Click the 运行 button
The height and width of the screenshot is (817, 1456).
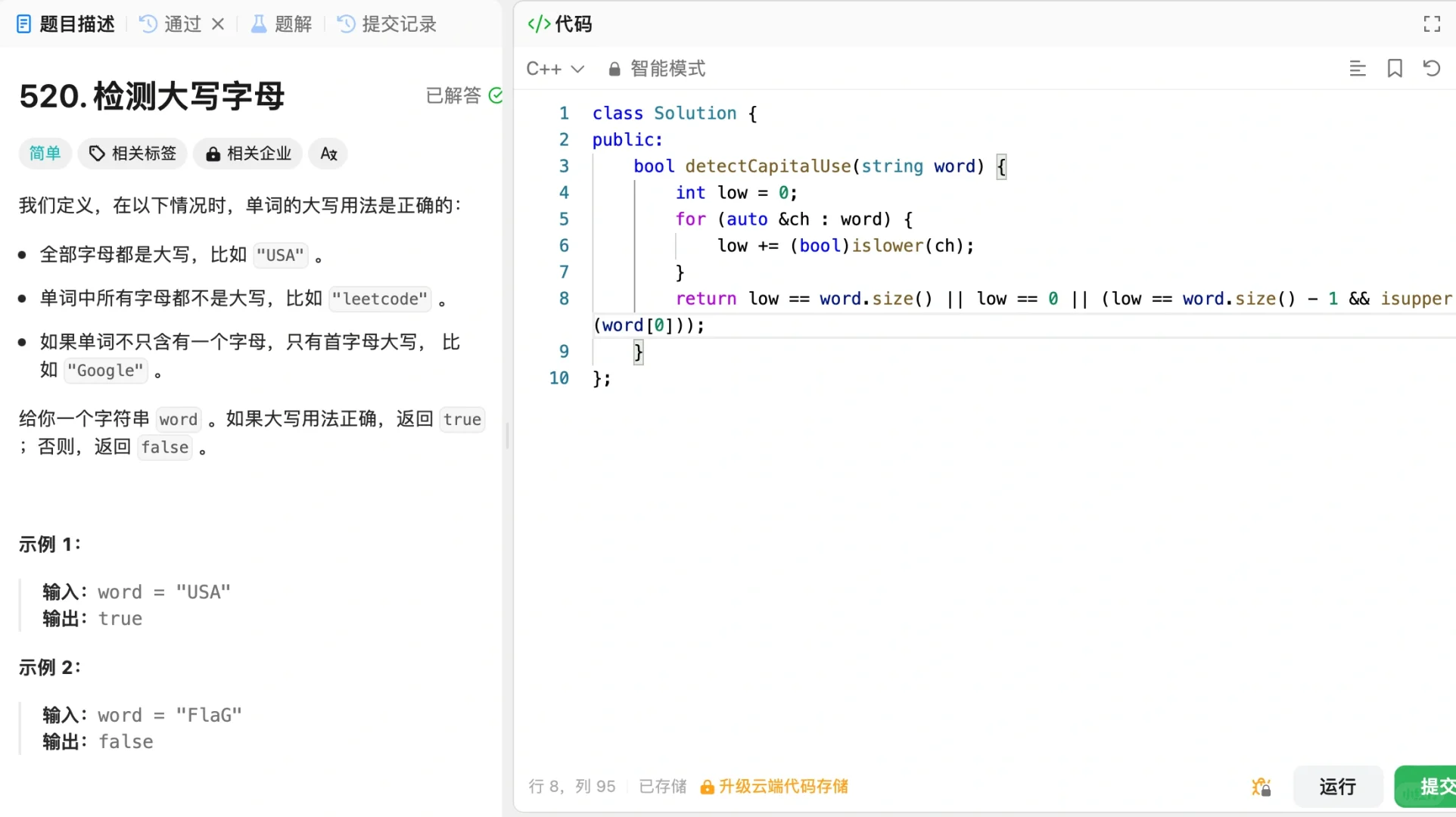1338,787
